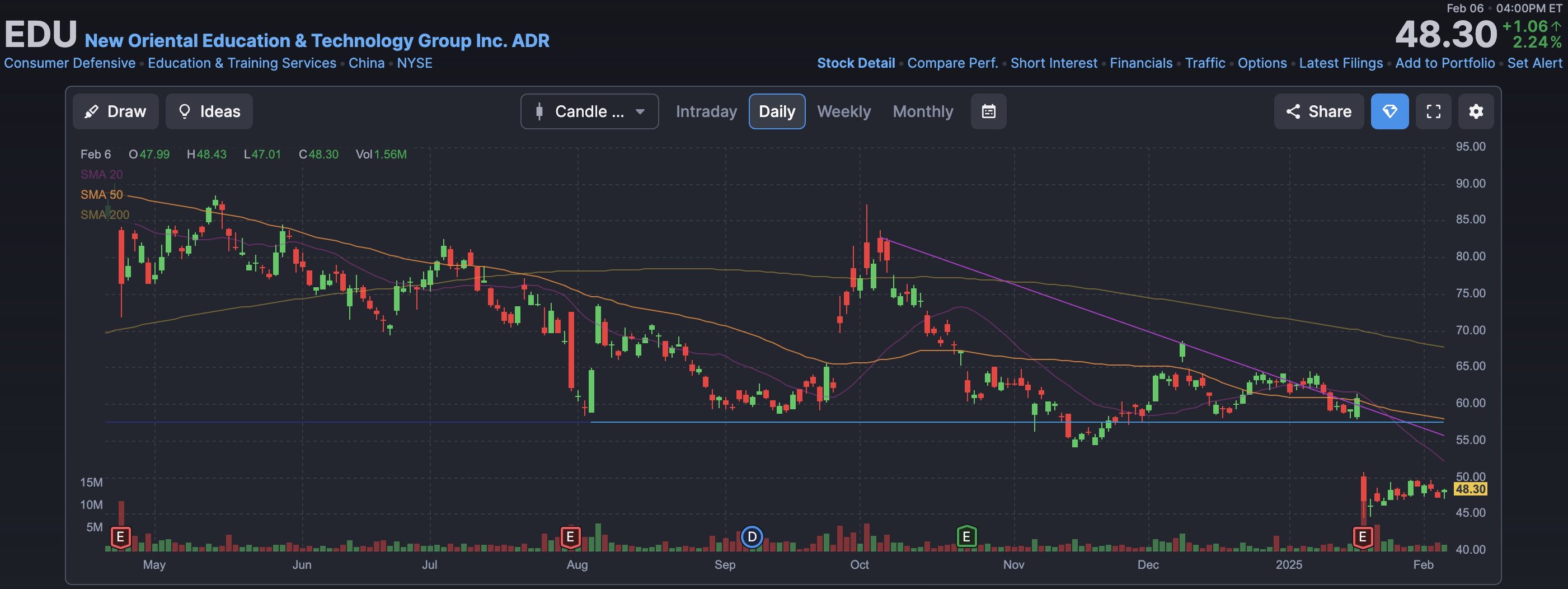Screen dimensions: 1568x589
Task: Open the Financials link
Action: pos(1140,63)
